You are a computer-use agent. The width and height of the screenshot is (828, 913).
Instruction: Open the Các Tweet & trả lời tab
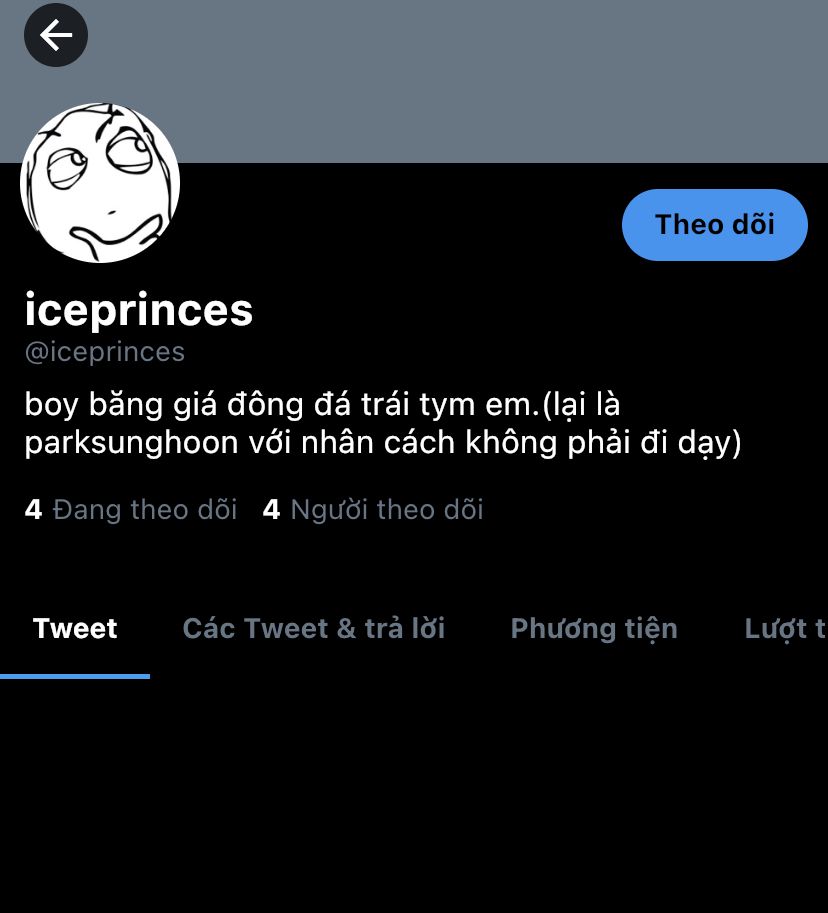pos(314,629)
